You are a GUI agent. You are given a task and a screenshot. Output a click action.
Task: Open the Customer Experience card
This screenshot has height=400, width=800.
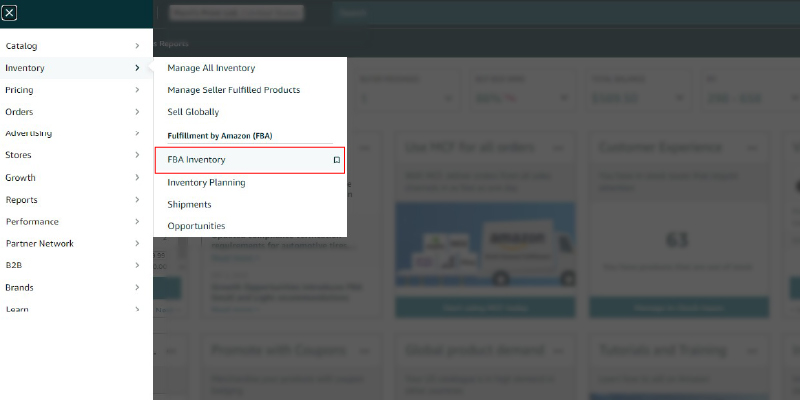tap(660, 147)
